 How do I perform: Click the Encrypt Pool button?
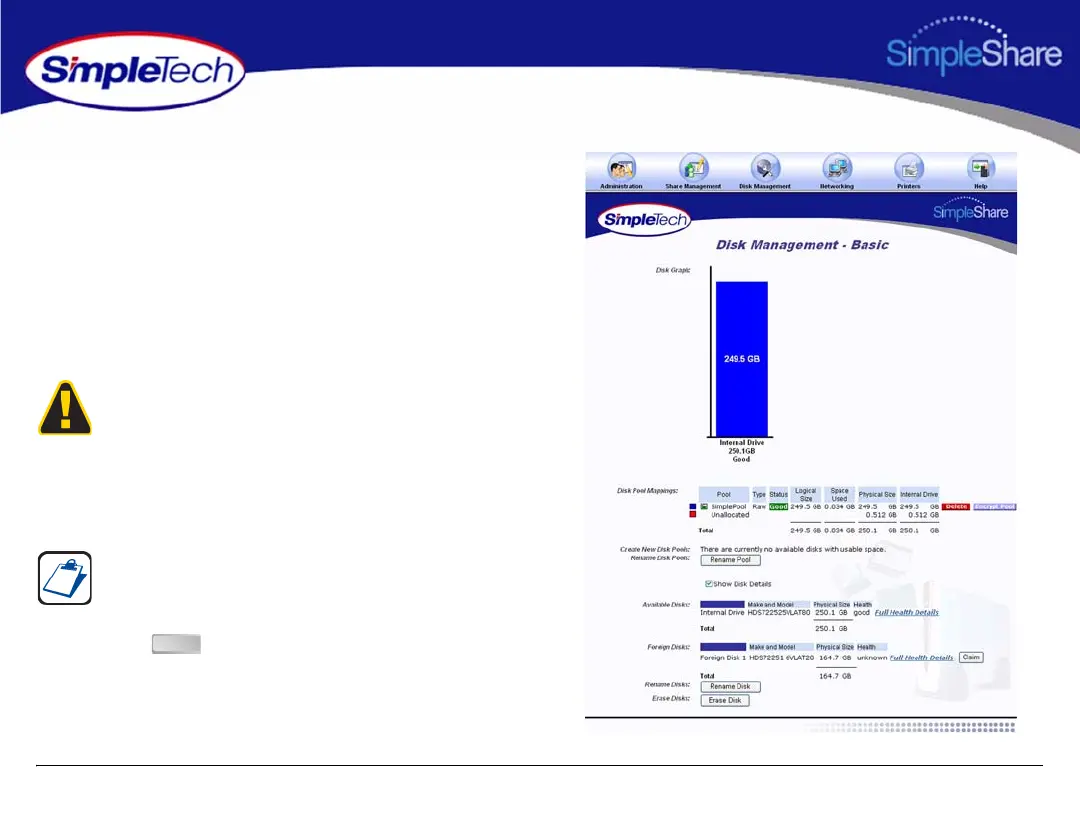tap(995, 506)
